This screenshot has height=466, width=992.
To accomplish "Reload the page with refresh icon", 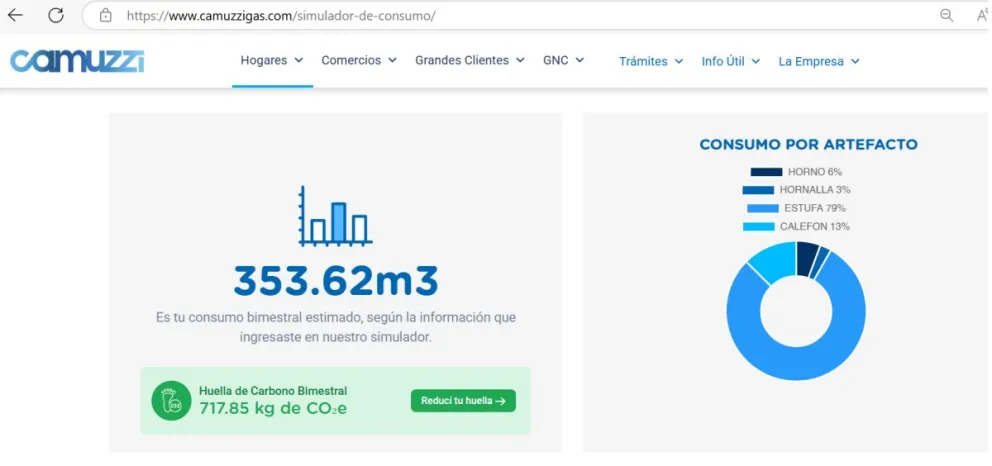I will (x=56, y=16).
